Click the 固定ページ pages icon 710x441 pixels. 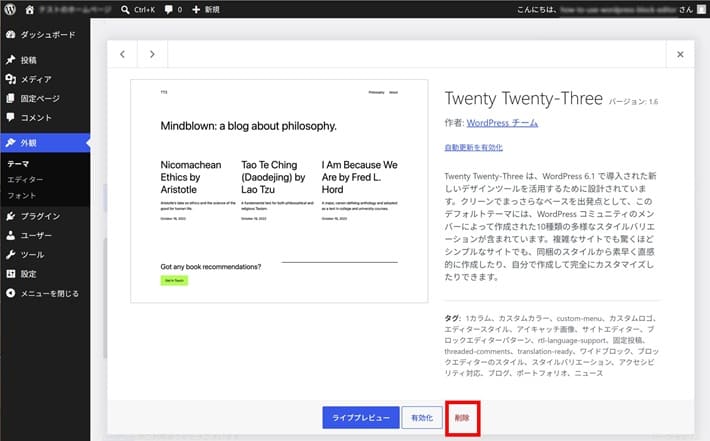point(10,98)
